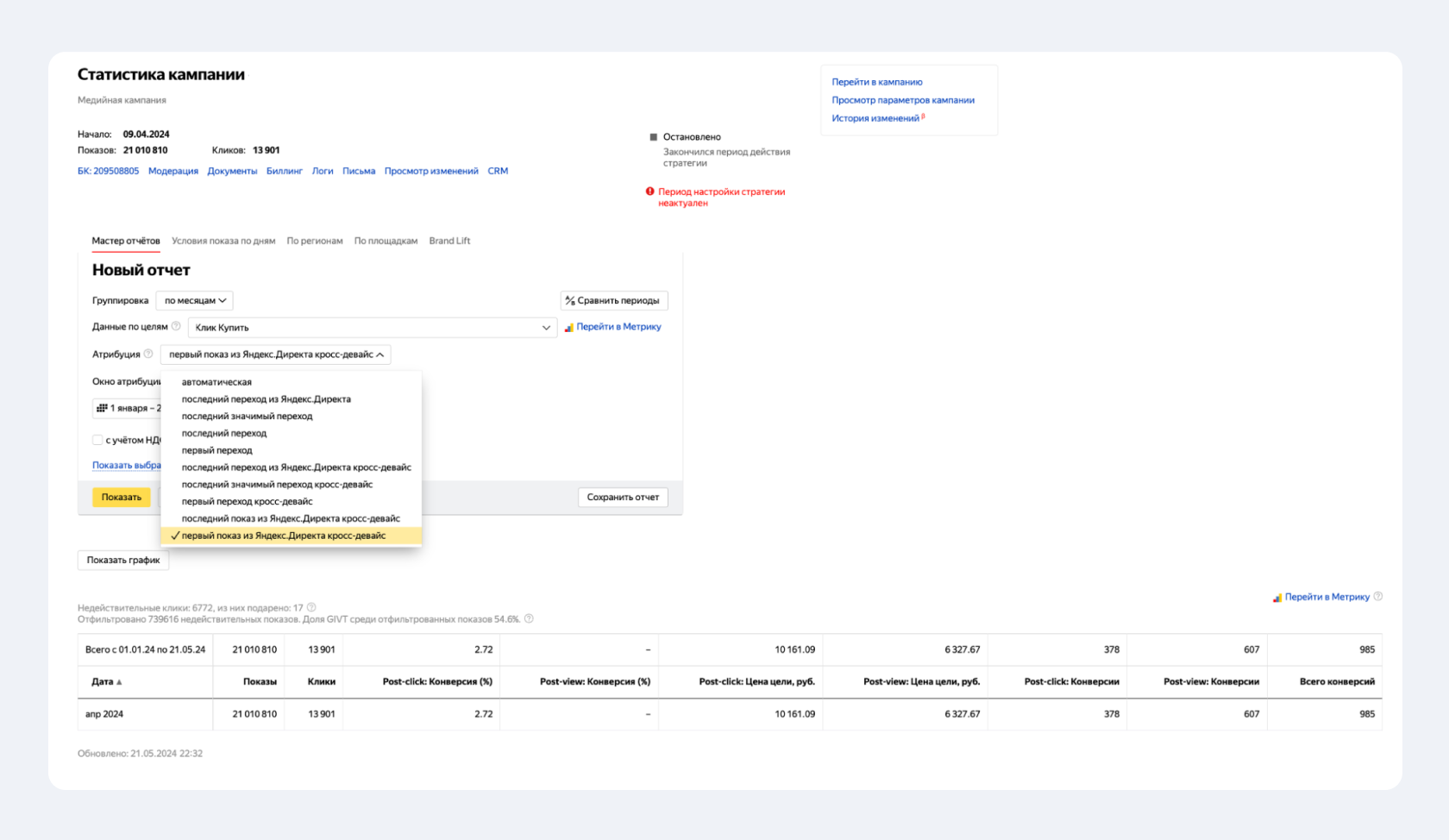
Task: Open the Группировка 'по месяцам' dropdown
Action: [x=195, y=300]
